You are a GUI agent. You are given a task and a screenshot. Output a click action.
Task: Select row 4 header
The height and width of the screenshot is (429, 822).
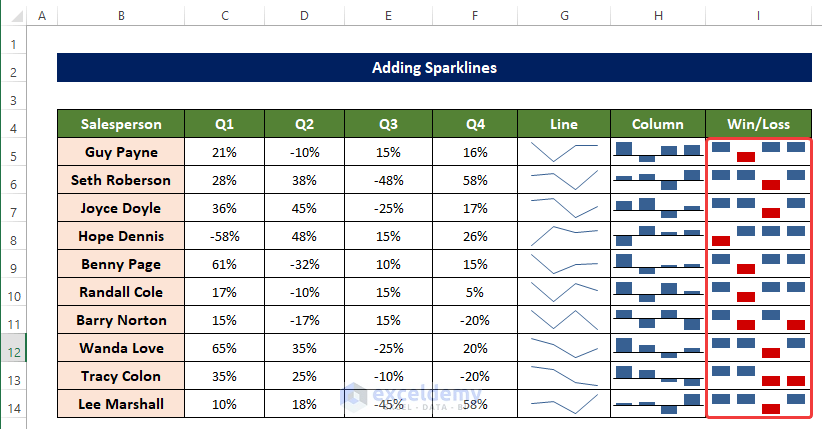(x=13, y=125)
